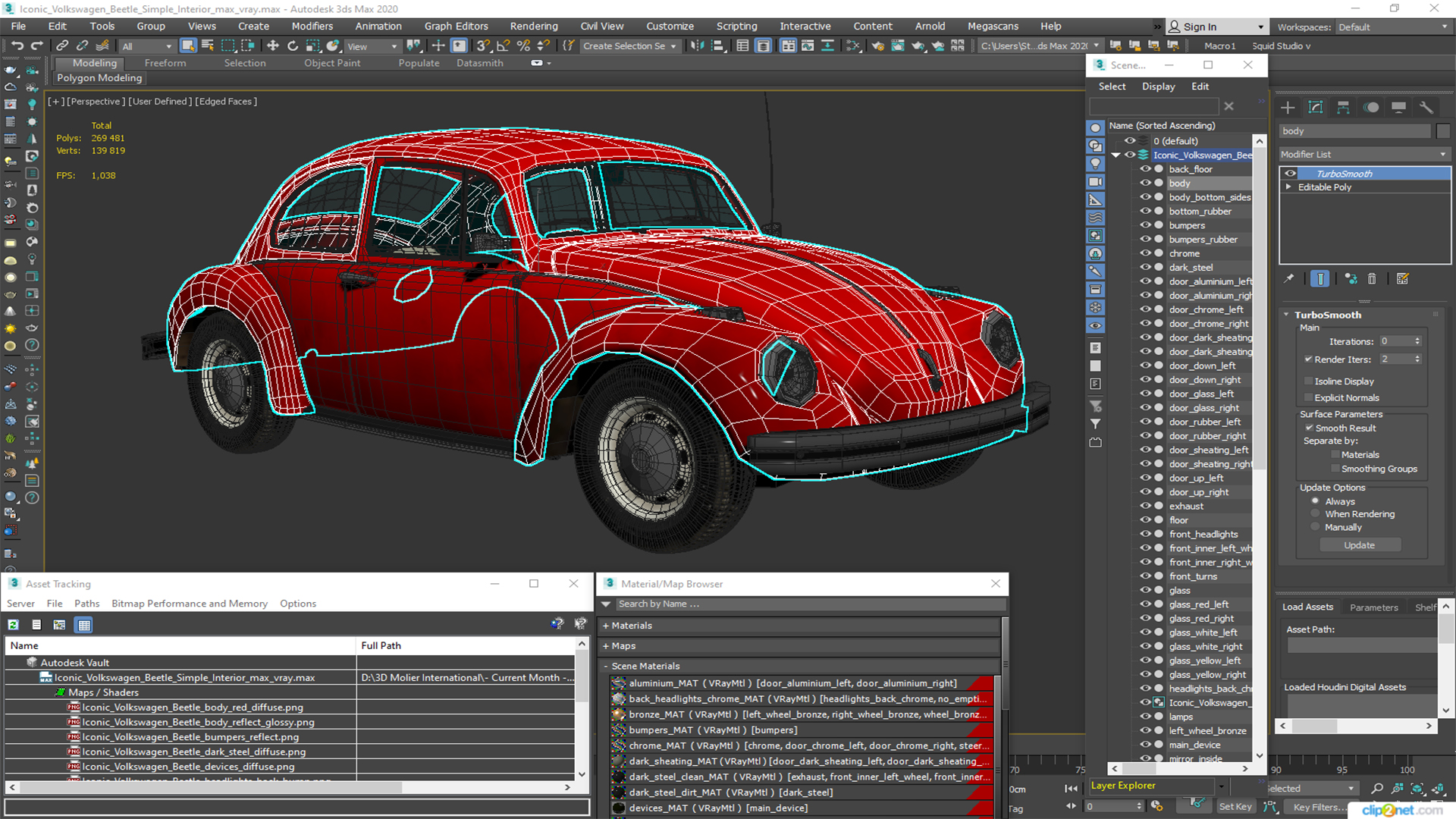Expand Maps group in Material Browser
Screen dimensions: 1456x819
606,647
